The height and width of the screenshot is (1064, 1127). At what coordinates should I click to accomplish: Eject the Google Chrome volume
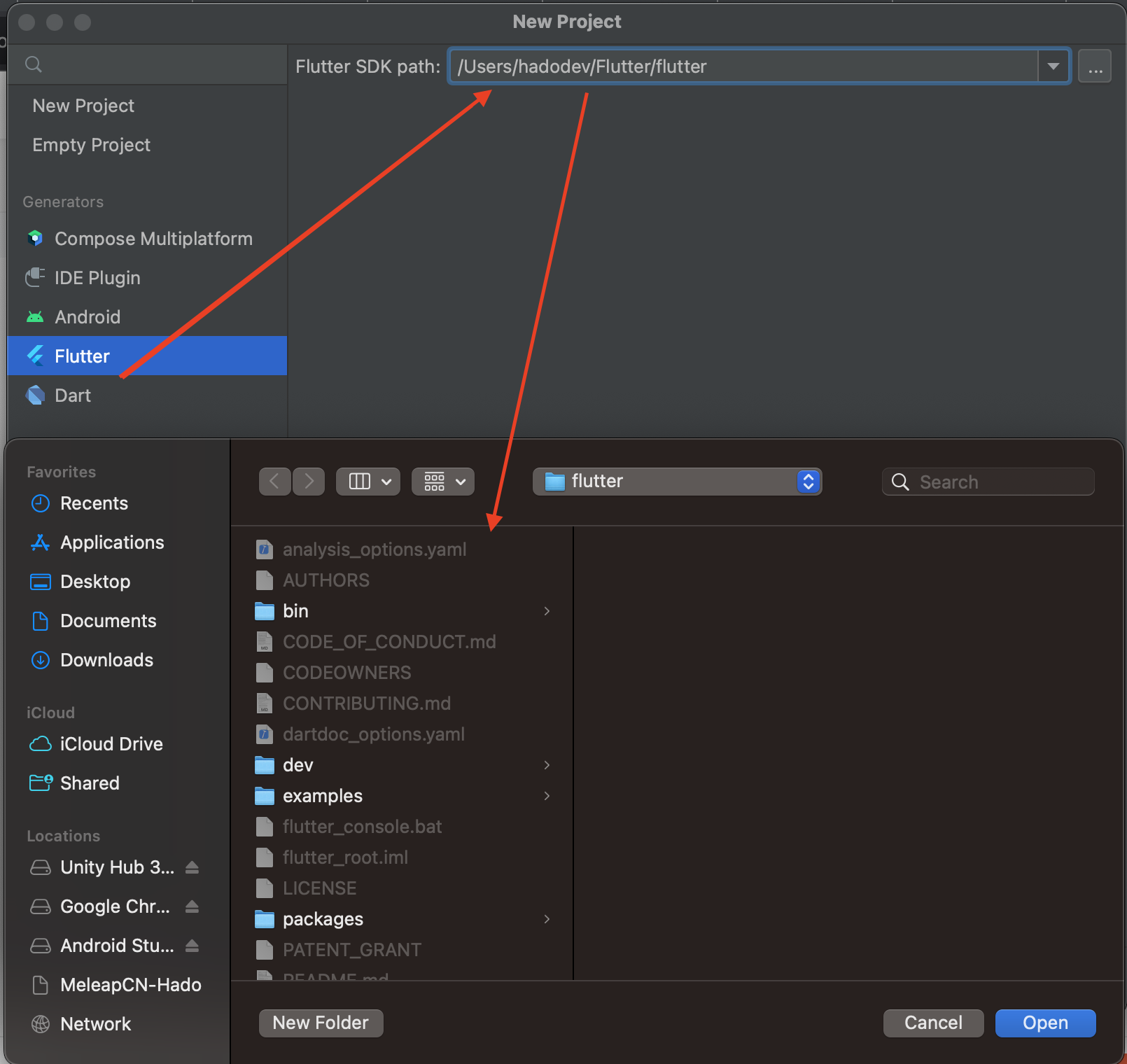192,906
